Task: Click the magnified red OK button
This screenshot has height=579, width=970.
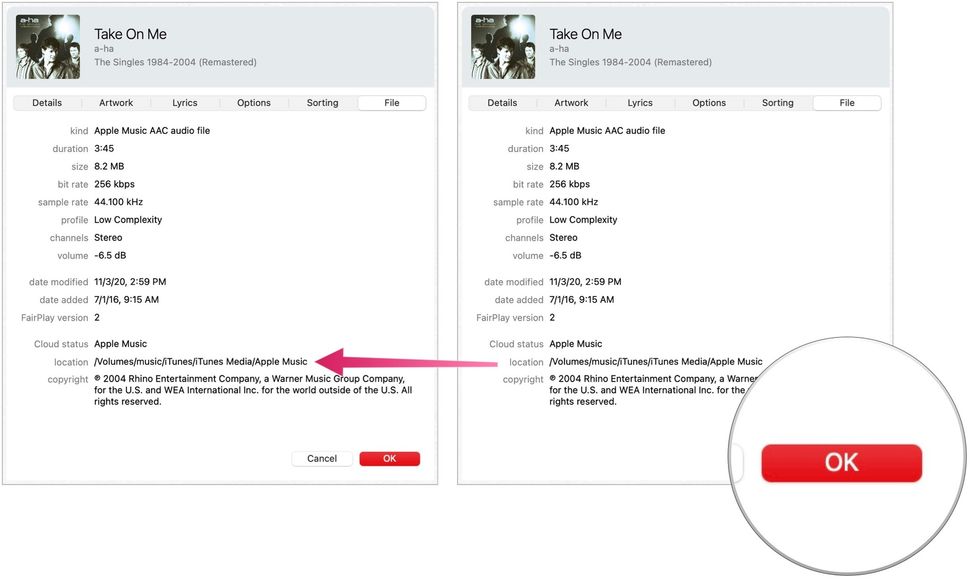Action: 843,462
